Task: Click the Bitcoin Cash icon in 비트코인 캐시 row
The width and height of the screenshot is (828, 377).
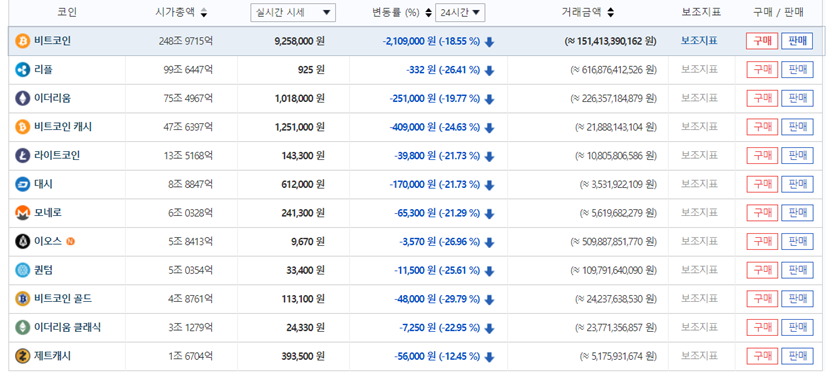Action: (23, 127)
